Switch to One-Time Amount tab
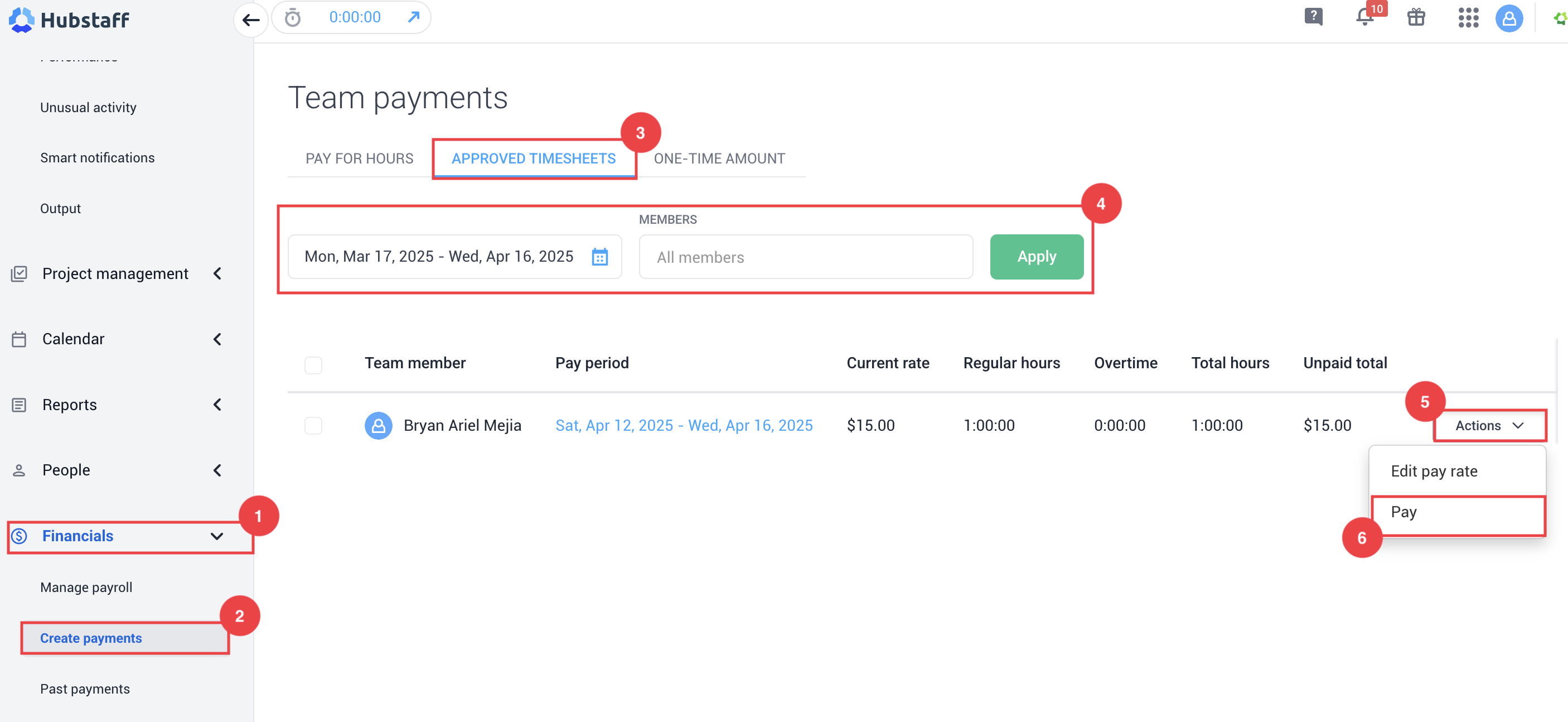 click(719, 158)
